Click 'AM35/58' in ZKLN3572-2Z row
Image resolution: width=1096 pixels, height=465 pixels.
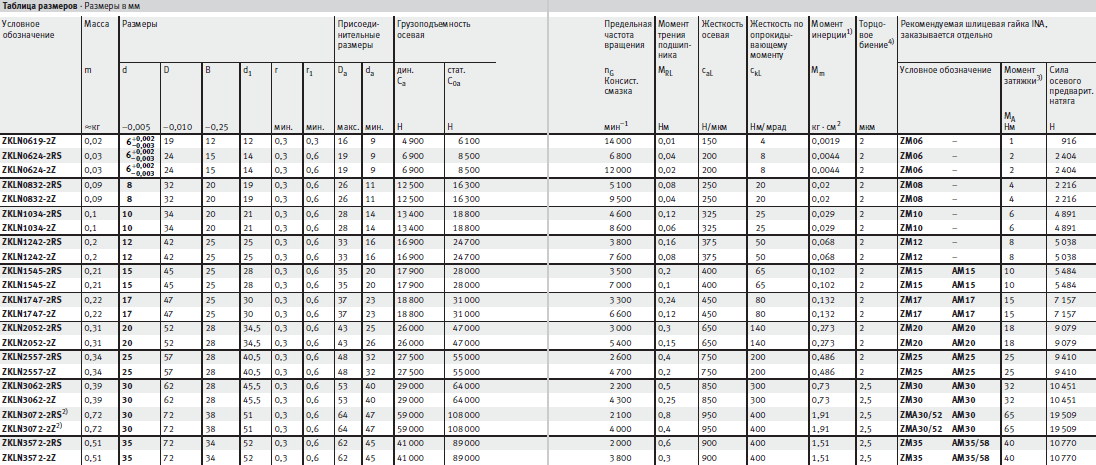(971, 459)
